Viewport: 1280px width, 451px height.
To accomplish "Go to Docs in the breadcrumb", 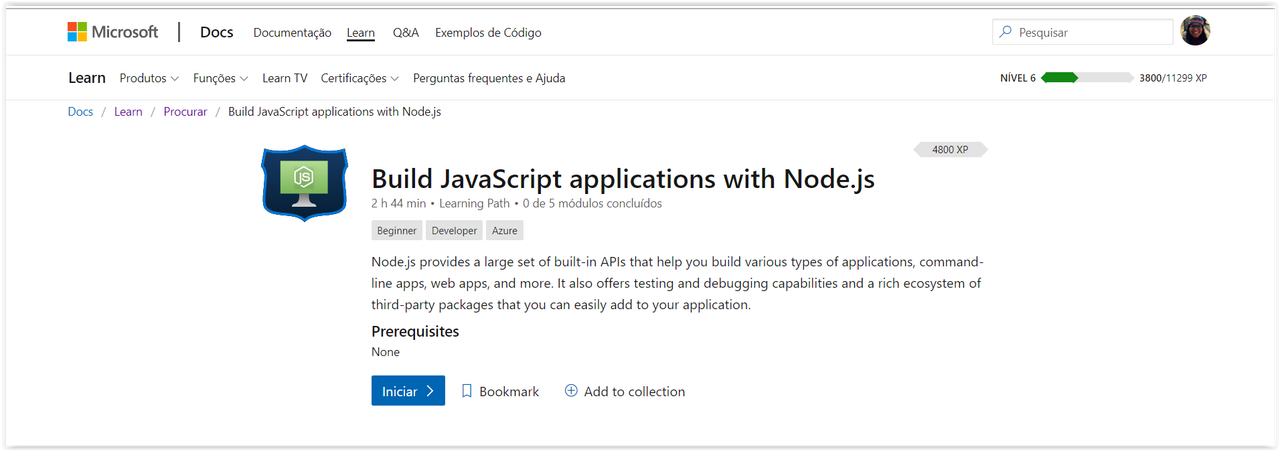I will [80, 112].
